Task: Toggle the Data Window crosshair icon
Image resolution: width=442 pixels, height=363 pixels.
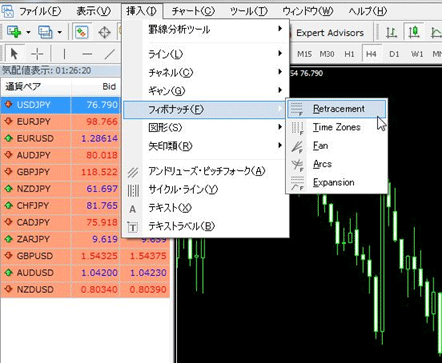Action: (104, 32)
